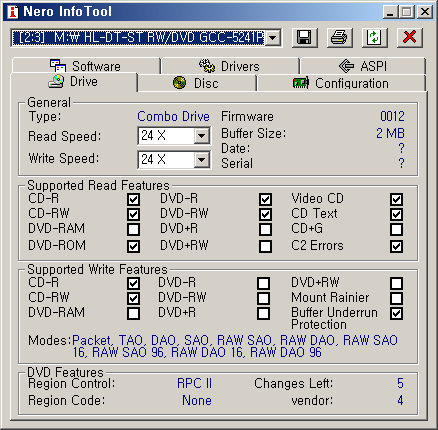The height and width of the screenshot is (430, 438).
Task: Click the red X exit icon
Action: (409, 37)
